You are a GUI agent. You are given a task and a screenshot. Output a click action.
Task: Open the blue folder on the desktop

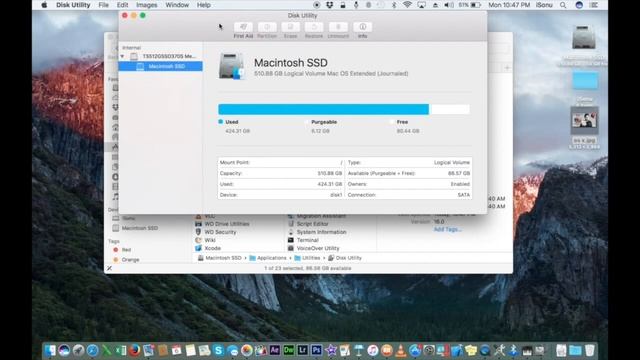[584, 80]
